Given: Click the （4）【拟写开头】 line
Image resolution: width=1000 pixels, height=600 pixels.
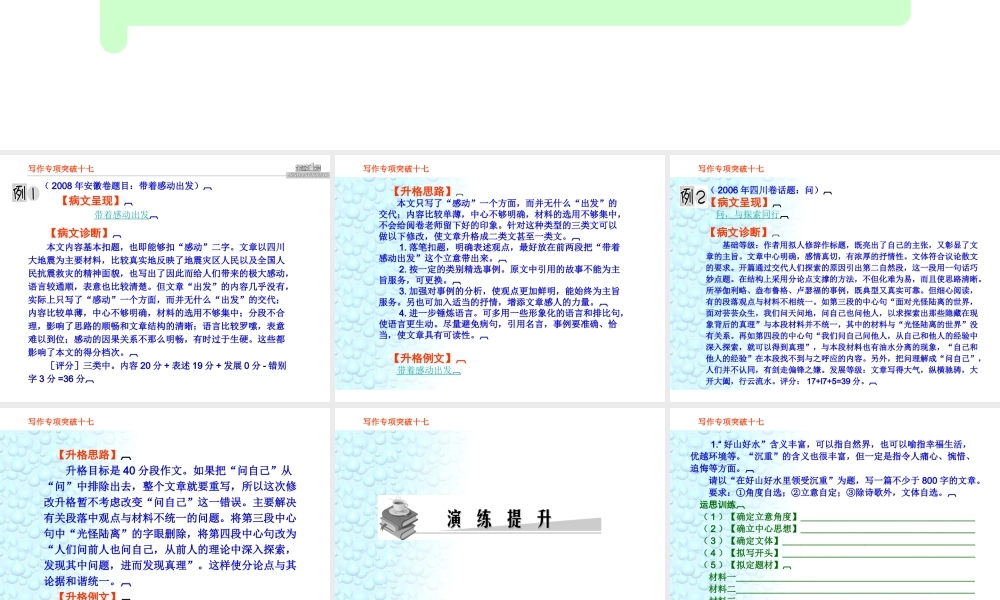Looking at the screenshot, I should [x=838, y=553].
